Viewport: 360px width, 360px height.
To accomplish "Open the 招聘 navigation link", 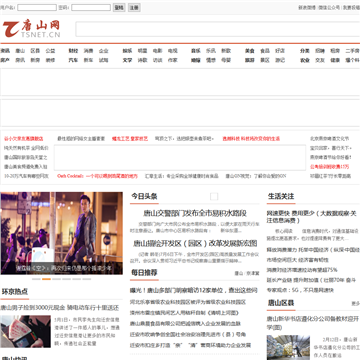I will click(x=320, y=51).
